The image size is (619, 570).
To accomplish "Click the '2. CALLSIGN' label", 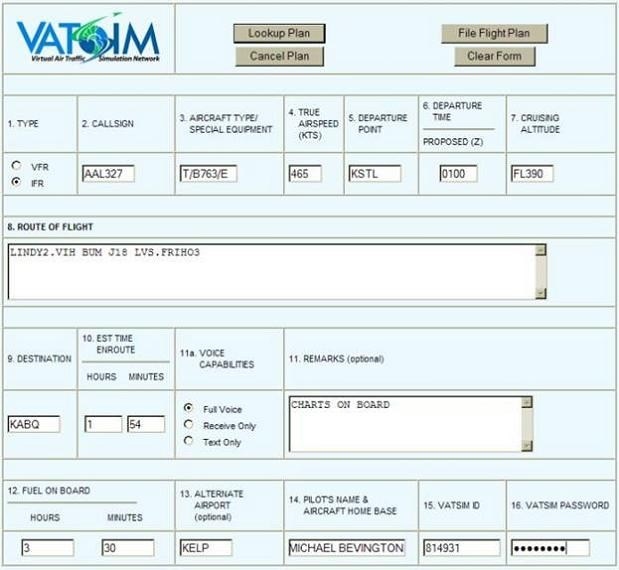I will point(108,124).
